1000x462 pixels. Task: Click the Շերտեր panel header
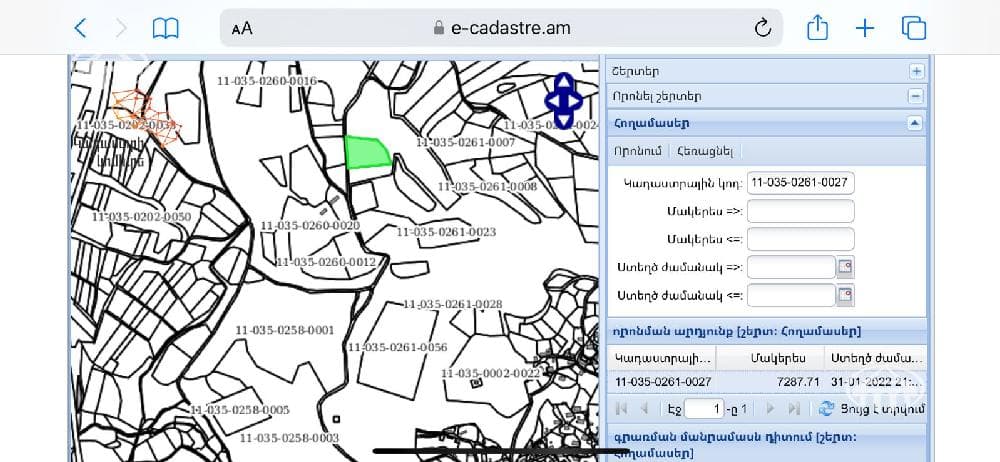pos(767,71)
